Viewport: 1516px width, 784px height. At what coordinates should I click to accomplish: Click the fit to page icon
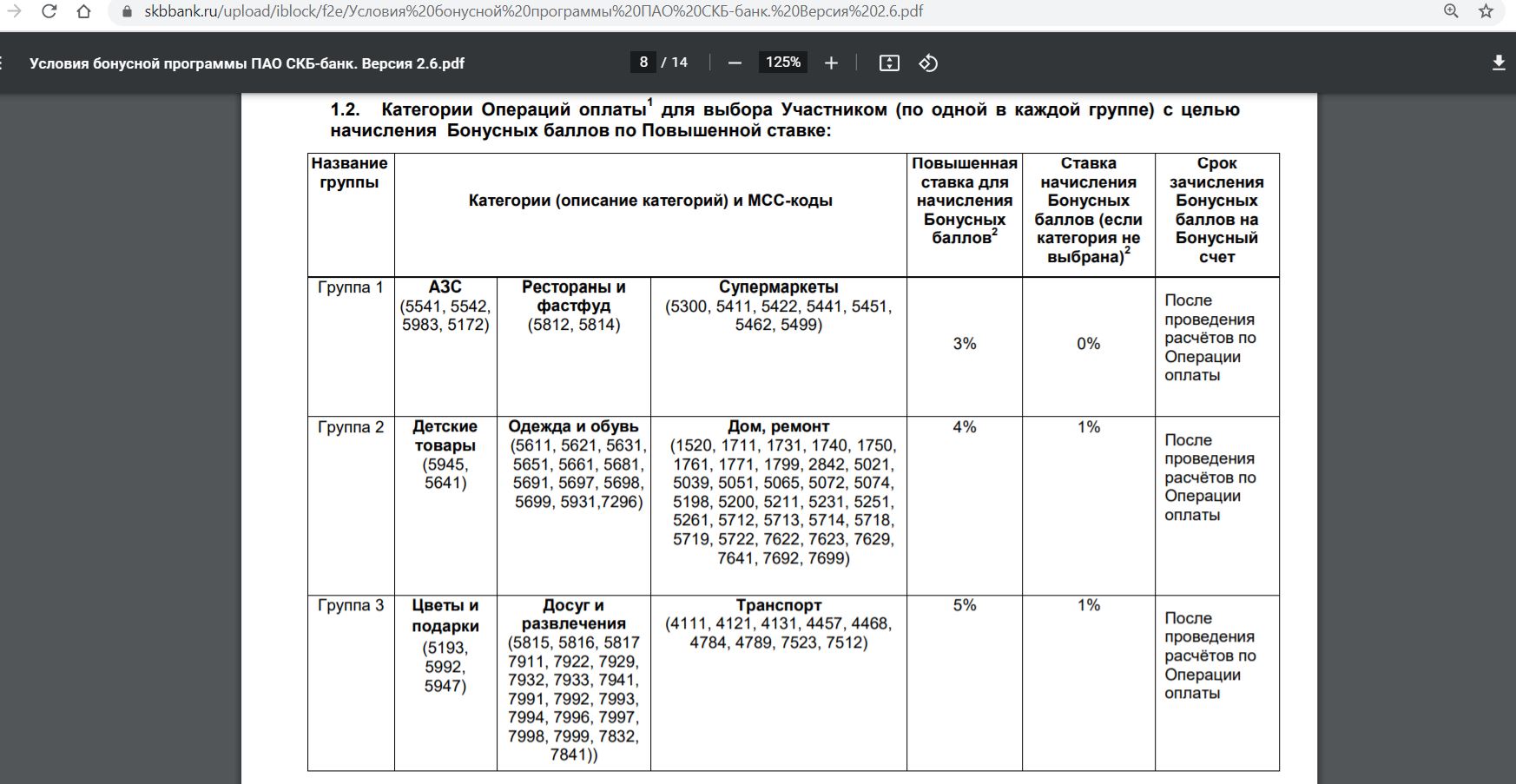(x=889, y=63)
